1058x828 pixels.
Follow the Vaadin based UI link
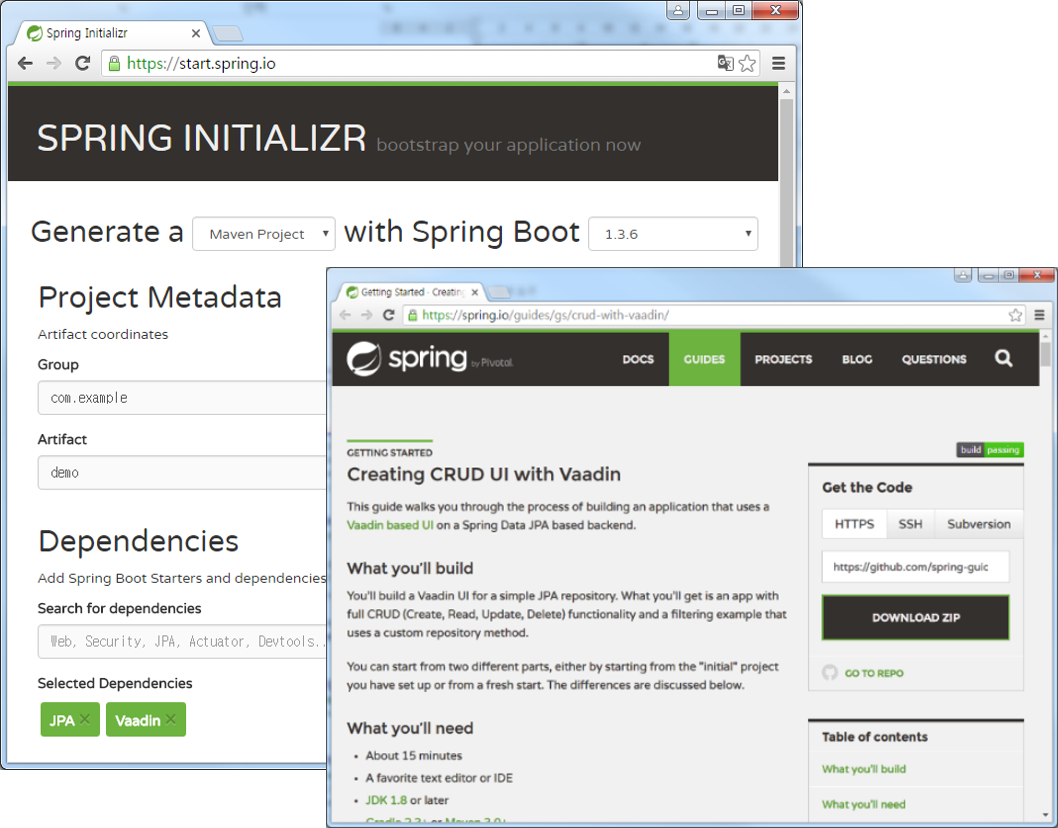[390, 525]
